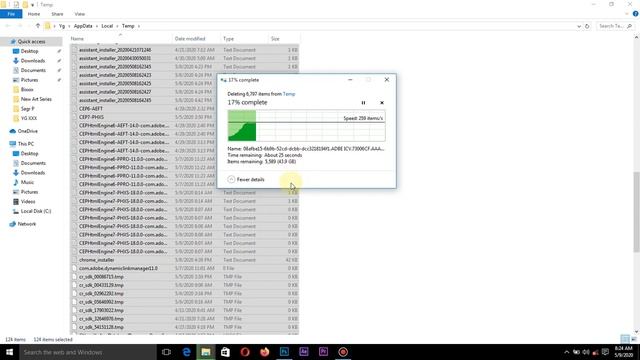Open Local Disk (C:) drive

36,211
